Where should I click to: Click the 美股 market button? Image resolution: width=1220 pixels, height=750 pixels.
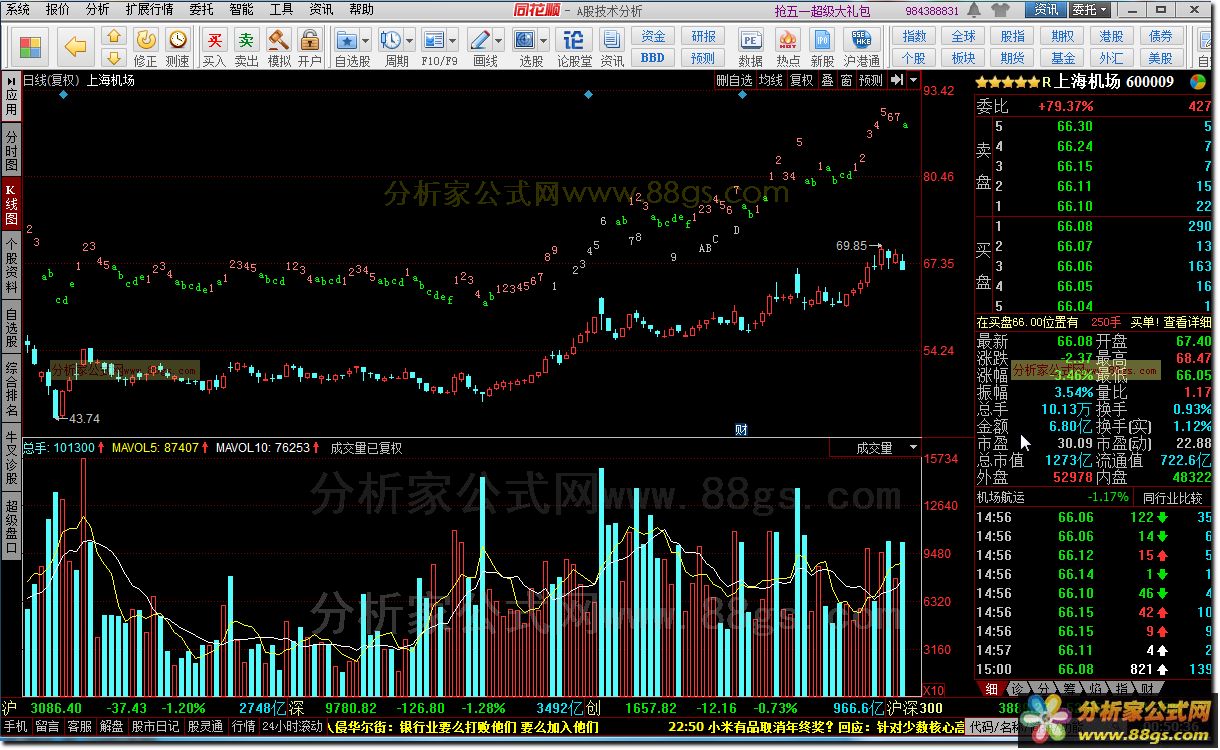(1160, 58)
